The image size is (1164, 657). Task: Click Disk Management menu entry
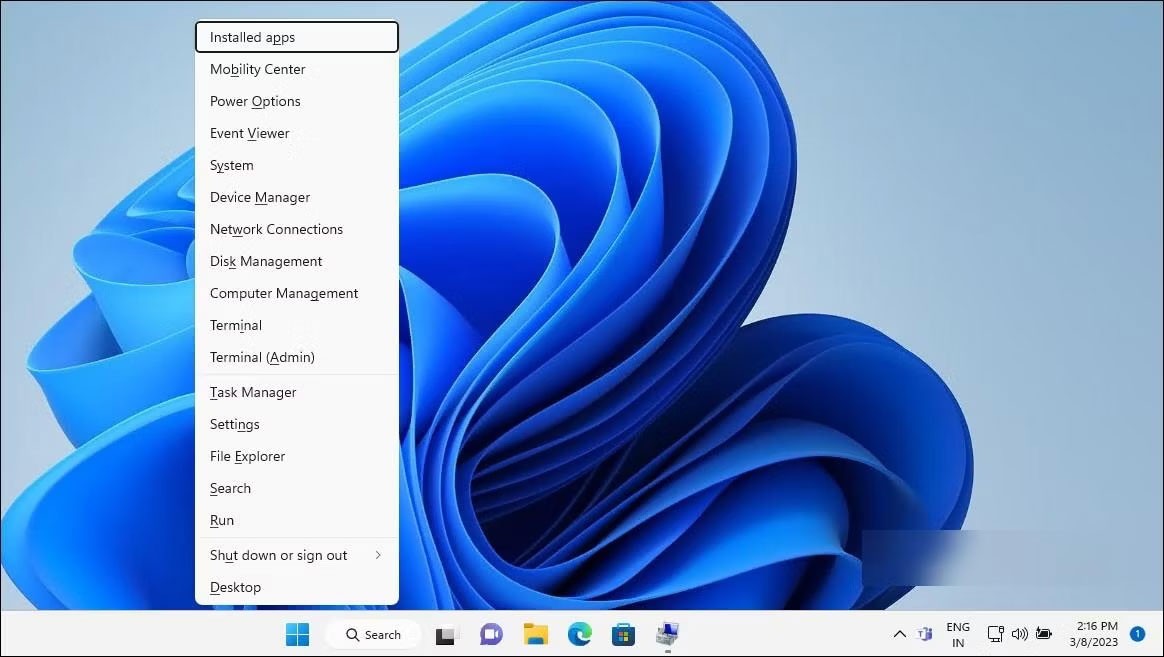pyautogui.click(x=266, y=261)
